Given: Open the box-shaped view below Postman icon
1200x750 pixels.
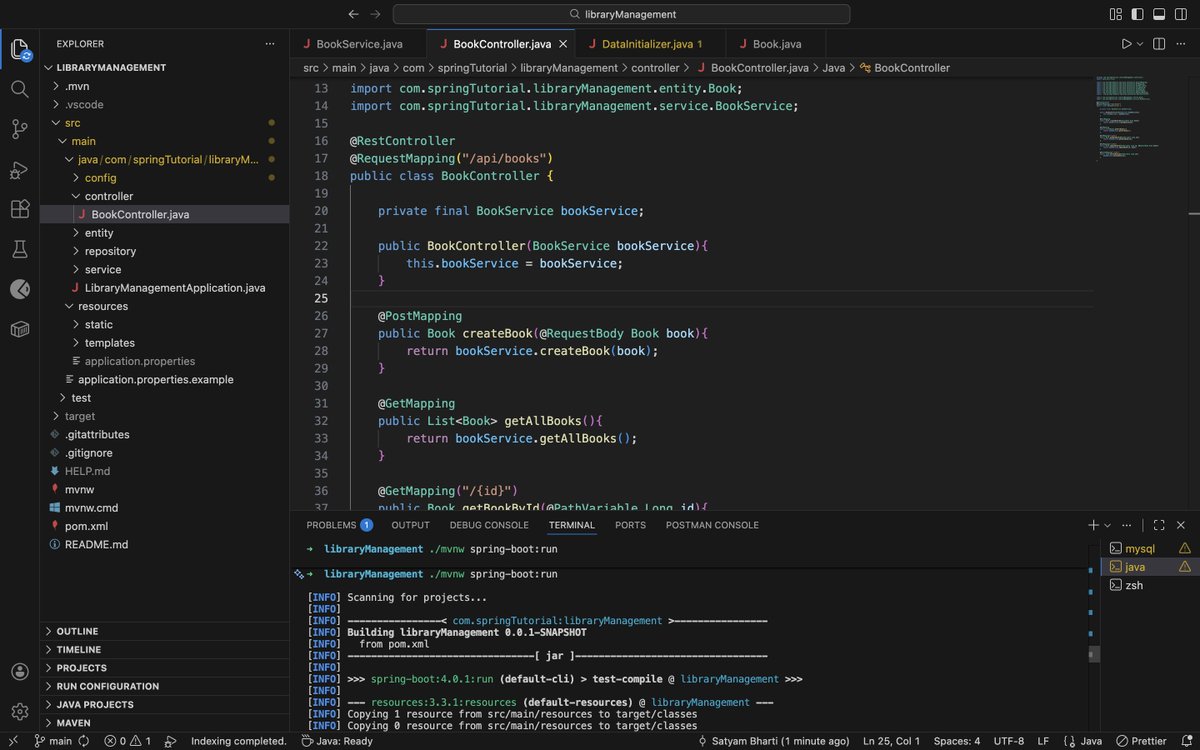Looking at the screenshot, I should click(20, 329).
